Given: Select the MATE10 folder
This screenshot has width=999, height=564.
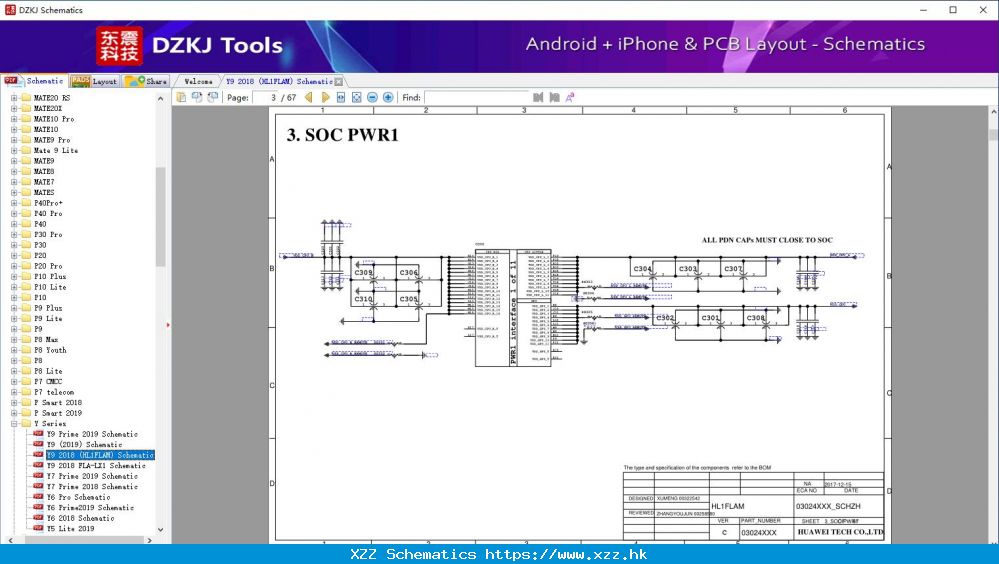Looking at the screenshot, I should (x=46, y=129).
